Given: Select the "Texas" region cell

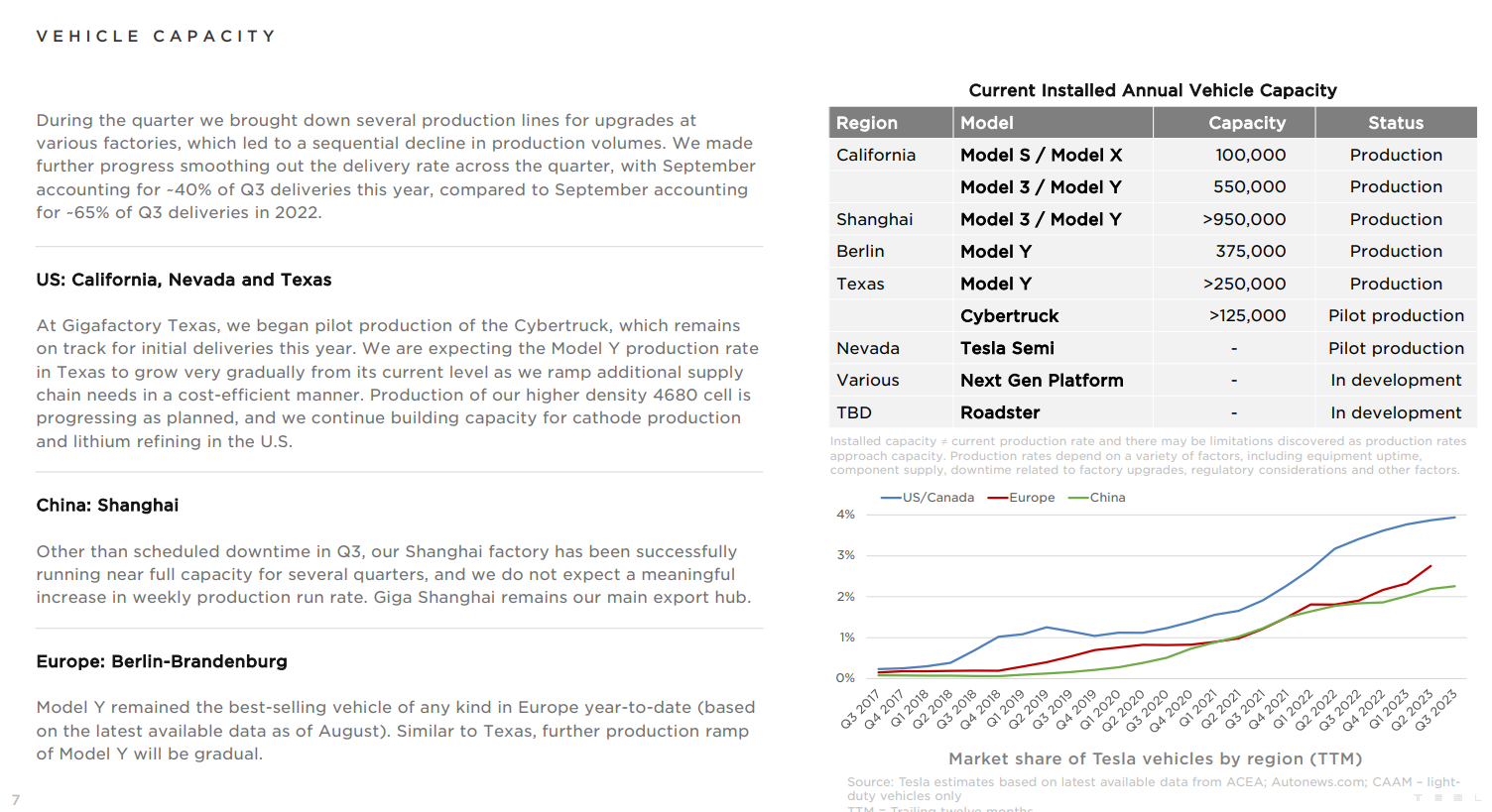Looking at the screenshot, I should pos(860,284).
